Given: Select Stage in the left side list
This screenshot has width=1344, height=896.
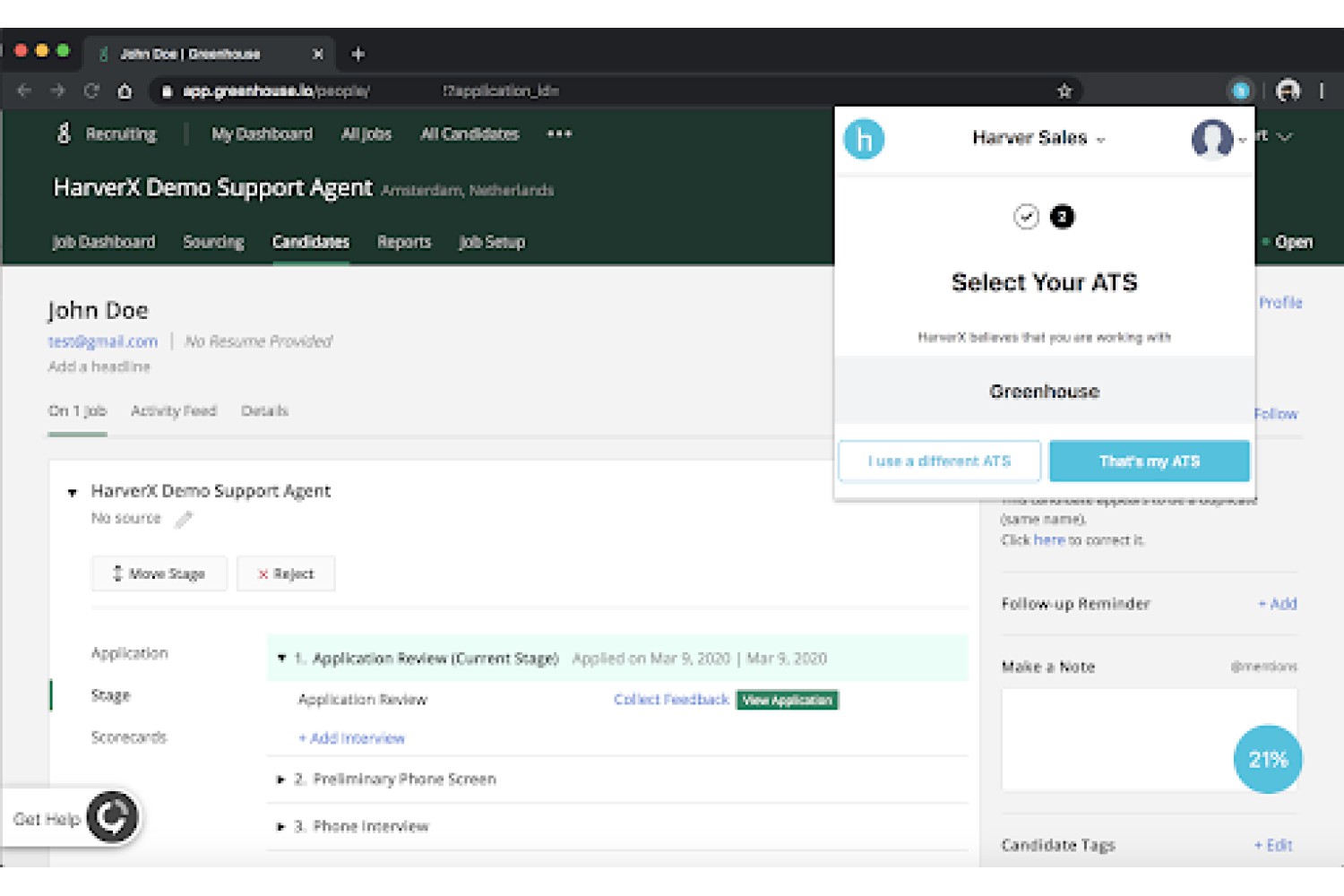Looking at the screenshot, I should 110,695.
